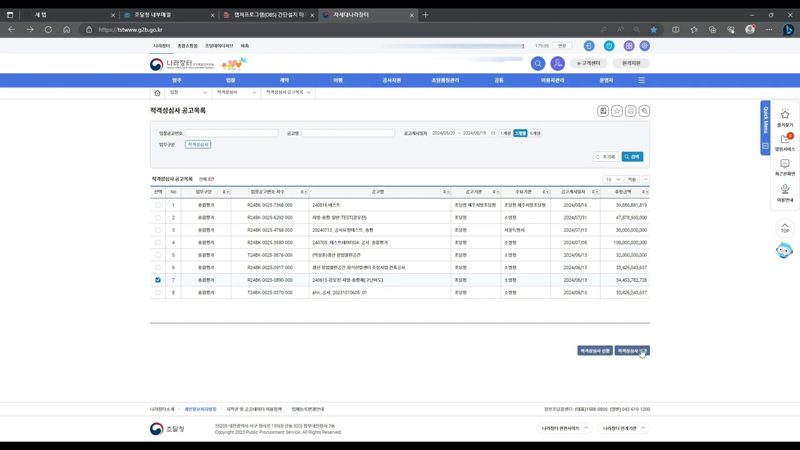Open recent screens icon in right sidebar
The height and width of the screenshot is (450, 800).
[x=785, y=166]
